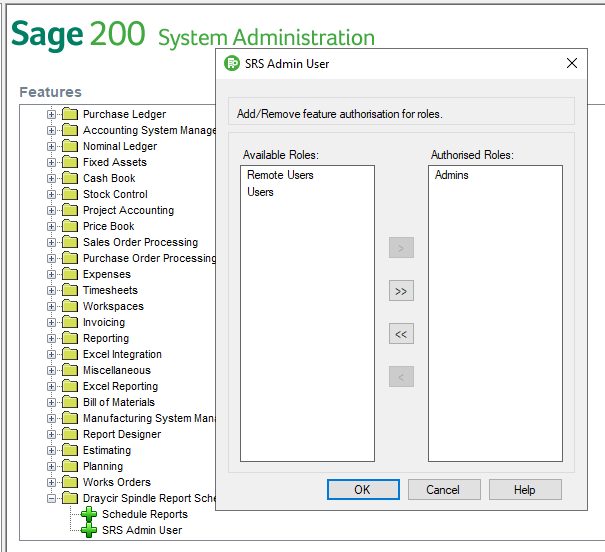Click the Excel Integration folder icon
The height and width of the screenshot is (552, 605).
(70, 354)
